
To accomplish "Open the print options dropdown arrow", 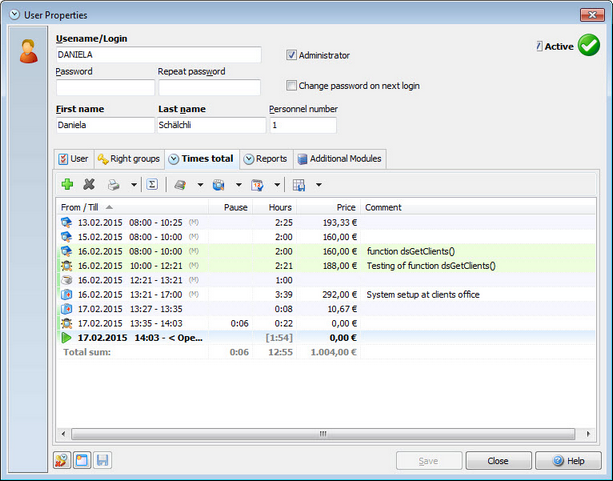I will [x=134, y=185].
